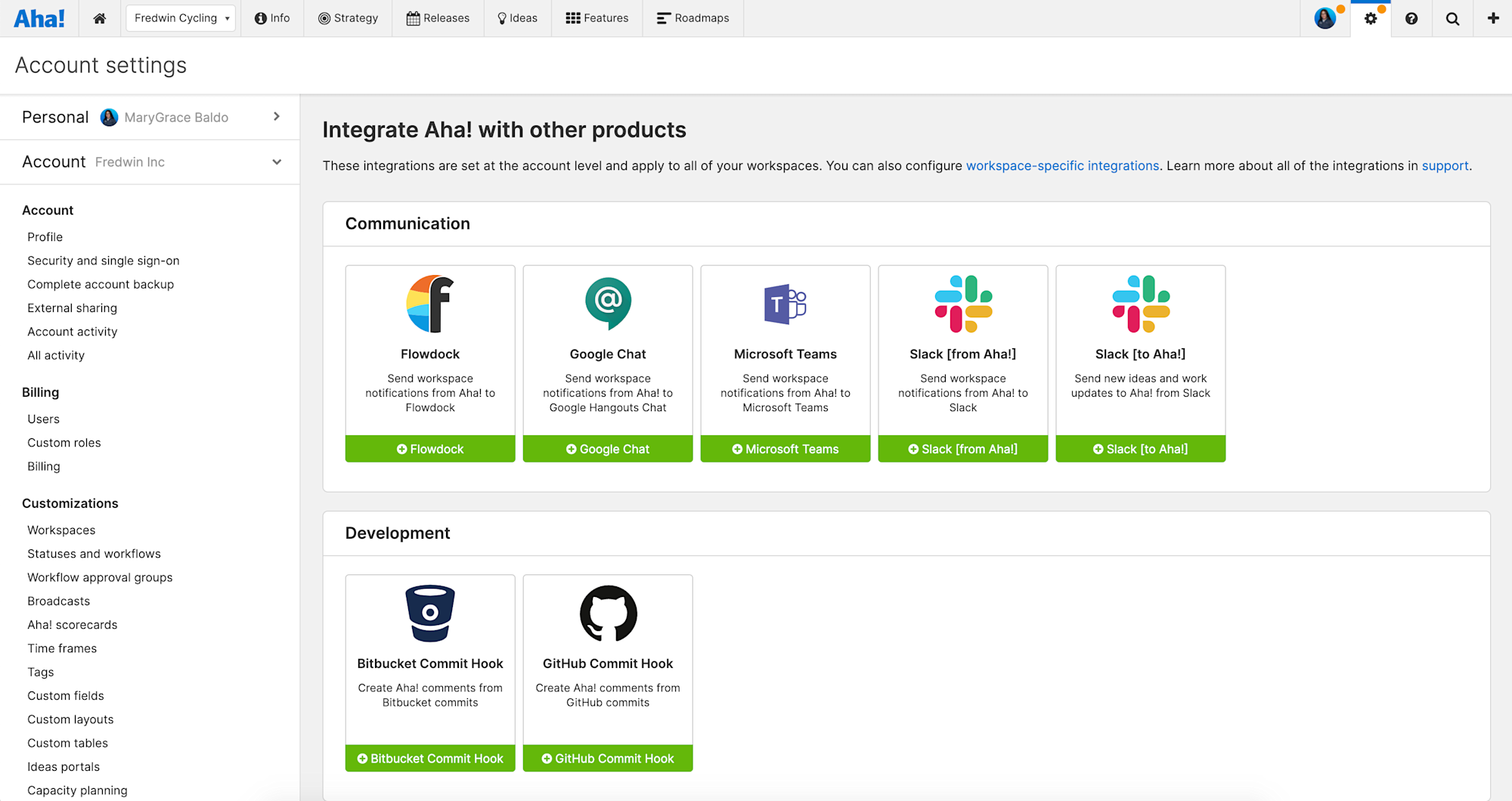Collapse the Account Fredwin Inc section
Screen dimensions: 1512x801
[x=277, y=162]
